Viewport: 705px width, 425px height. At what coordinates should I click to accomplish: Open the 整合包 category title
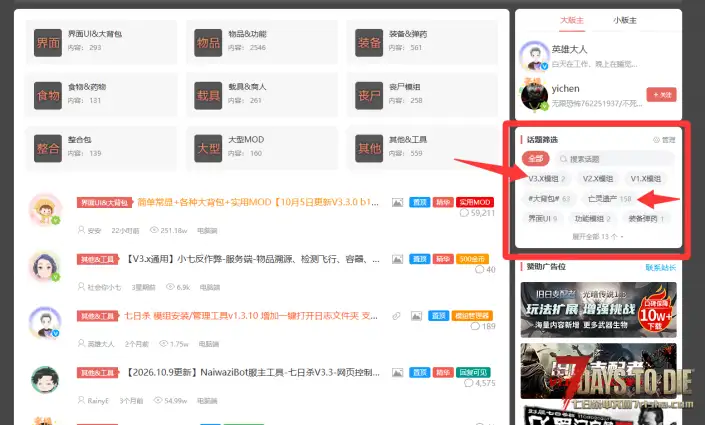(80, 140)
